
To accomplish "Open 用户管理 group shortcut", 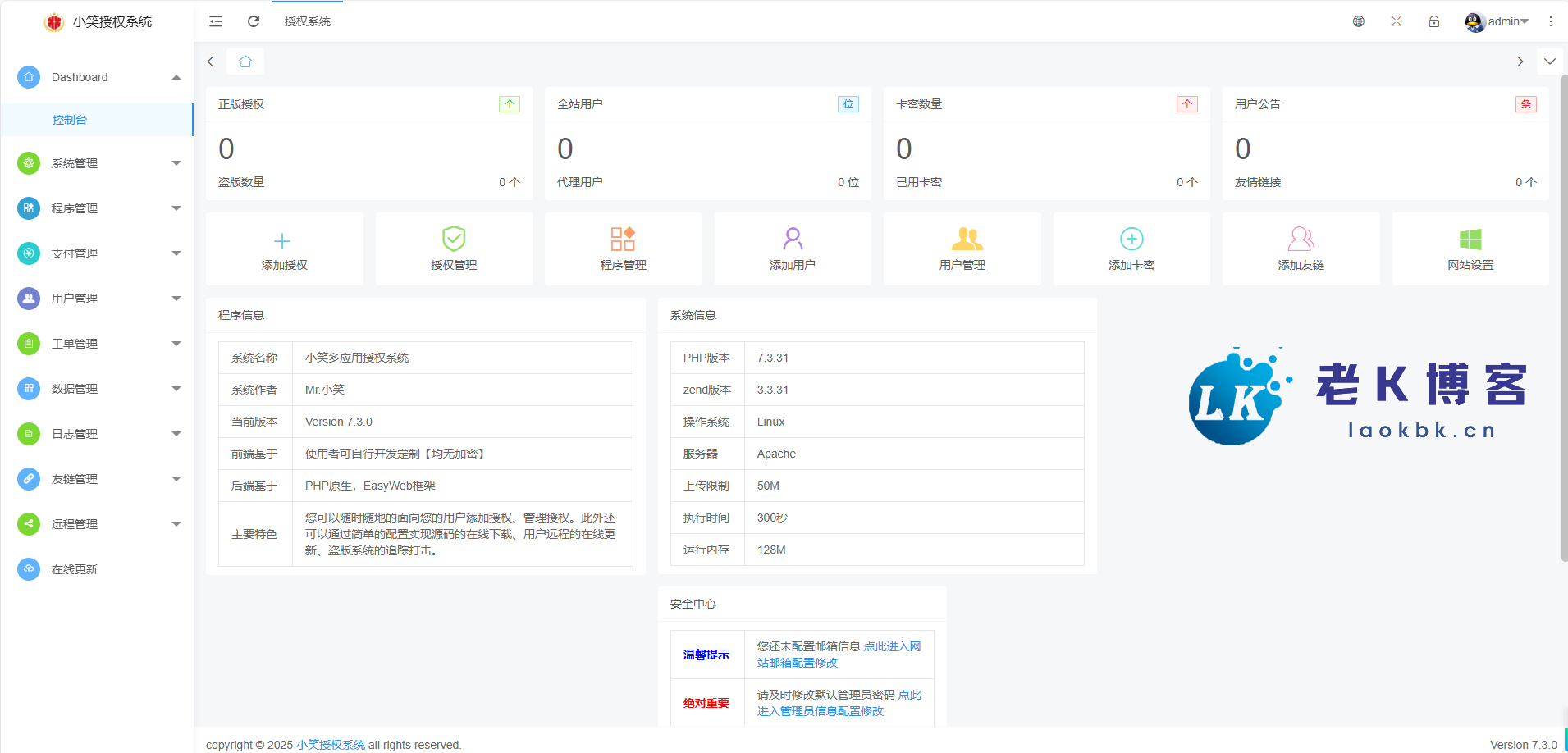I will click(x=962, y=249).
